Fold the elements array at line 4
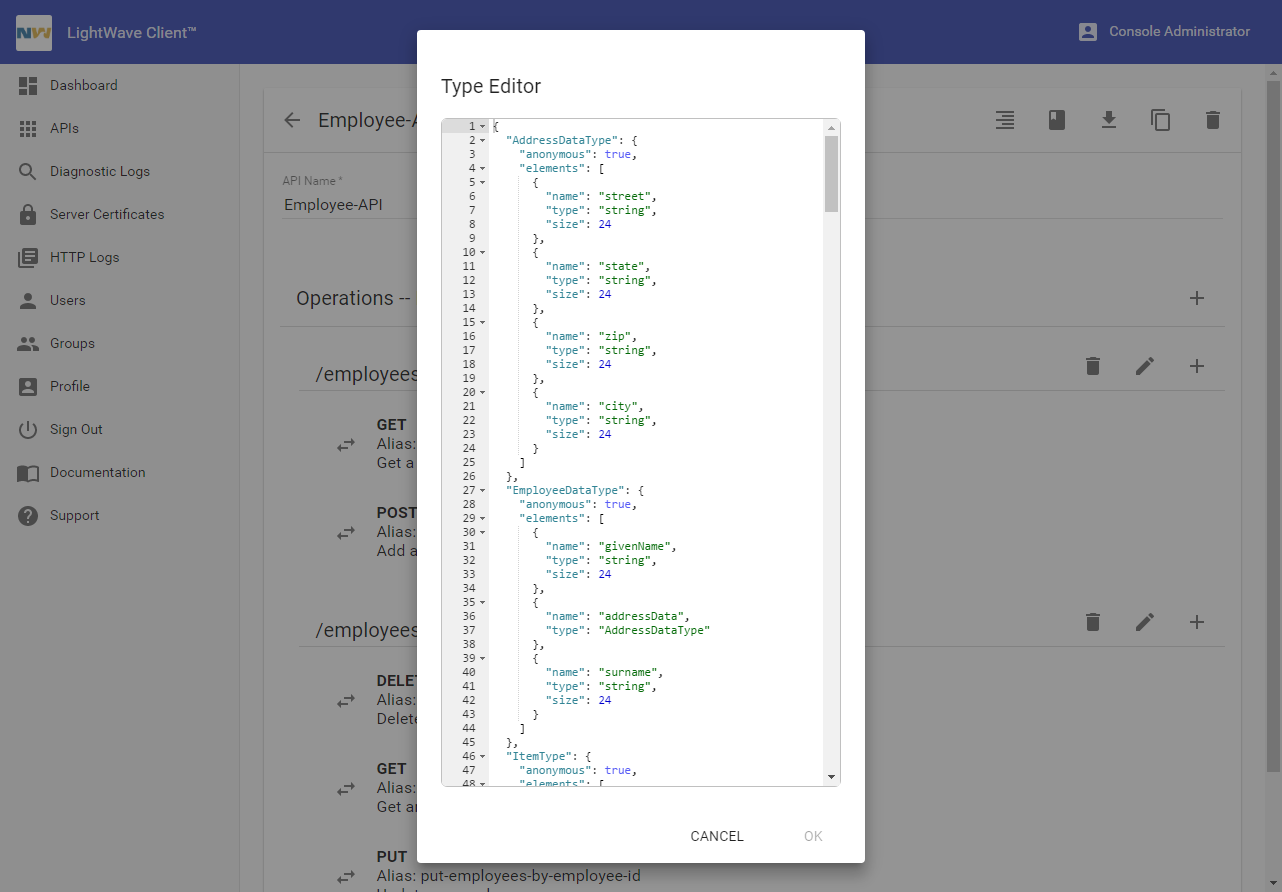The width and height of the screenshot is (1282, 892). pos(482,169)
